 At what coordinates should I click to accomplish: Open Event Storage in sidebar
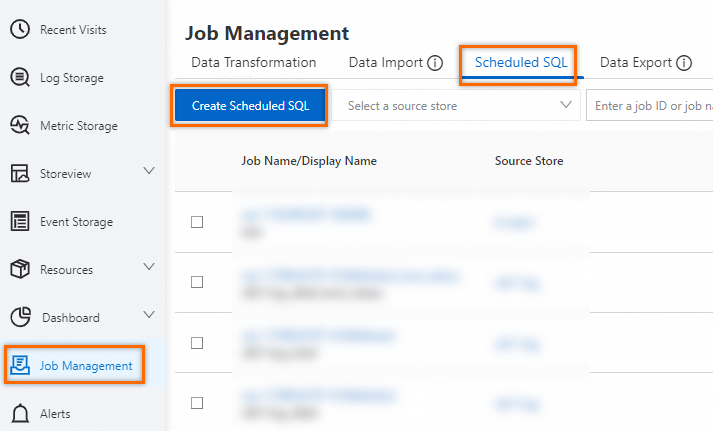[76, 222]
